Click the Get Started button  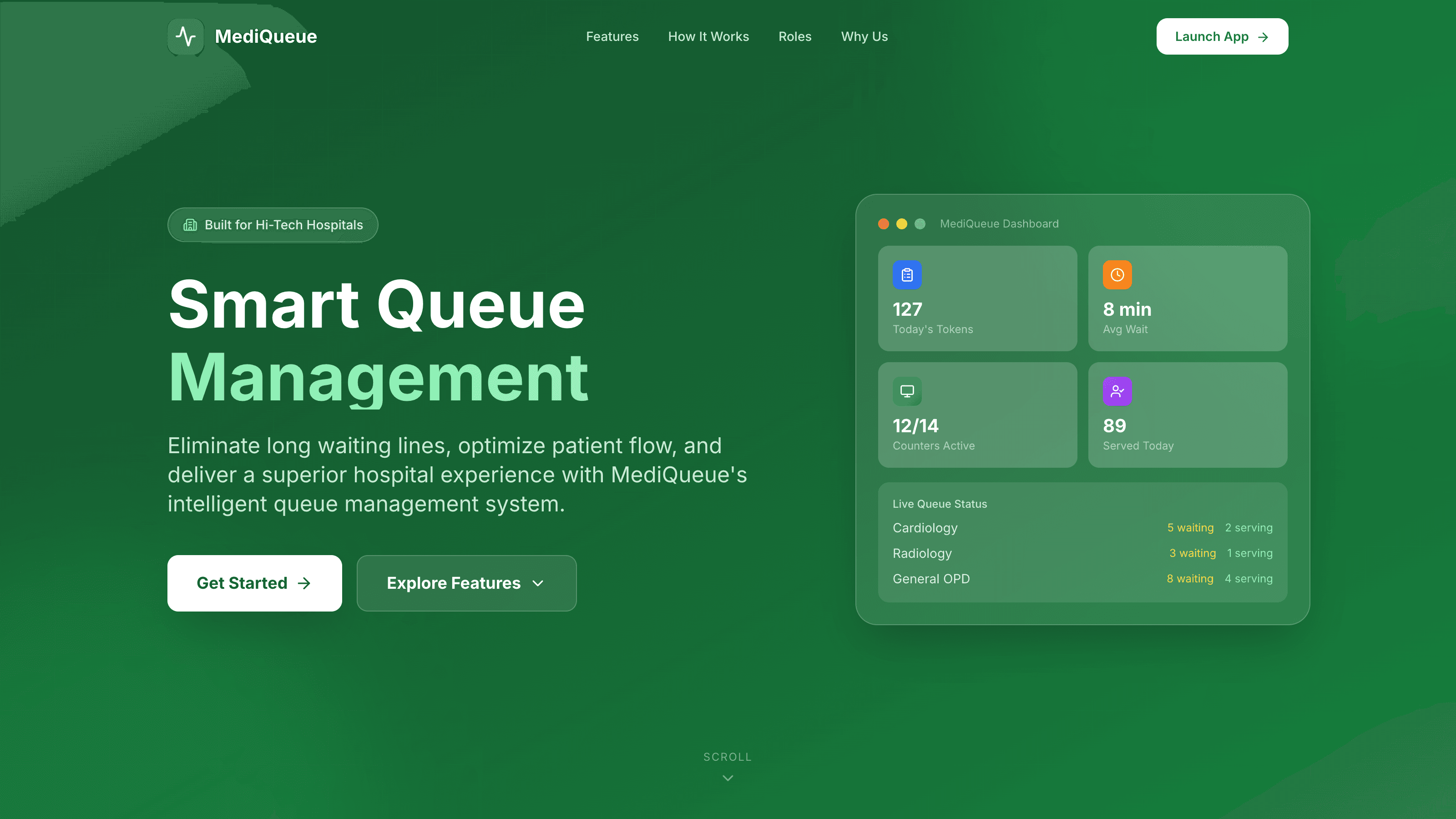(254, 583)
